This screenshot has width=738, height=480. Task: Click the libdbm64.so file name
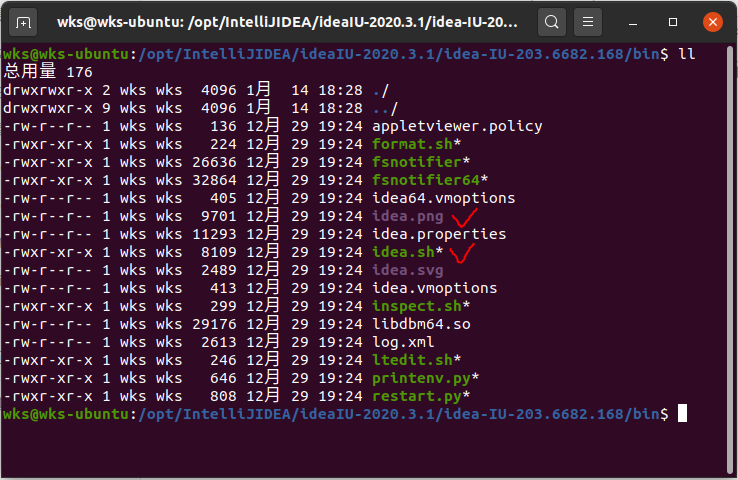coord(421,324)
